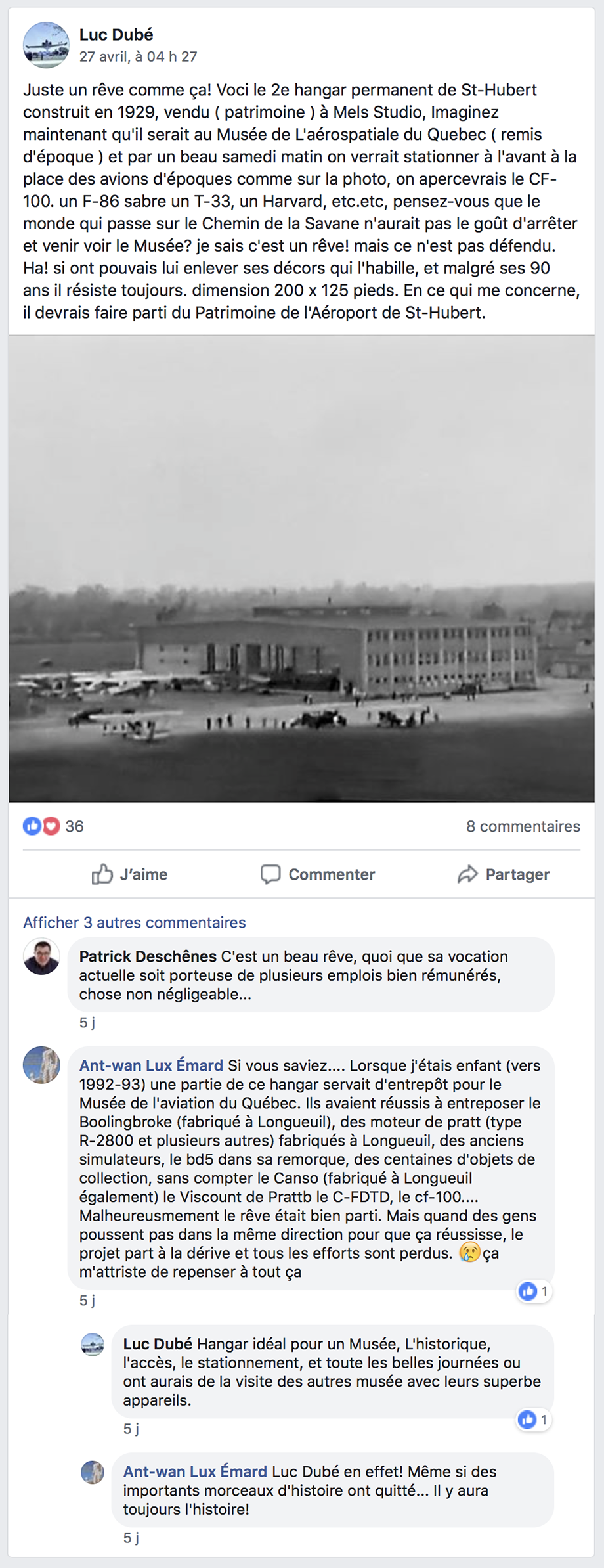Image resolution: width=604 pixels, height=1568 pixels.
Task: Open Ant-wan Lux Émard name on long comment
Action: 151,1065
